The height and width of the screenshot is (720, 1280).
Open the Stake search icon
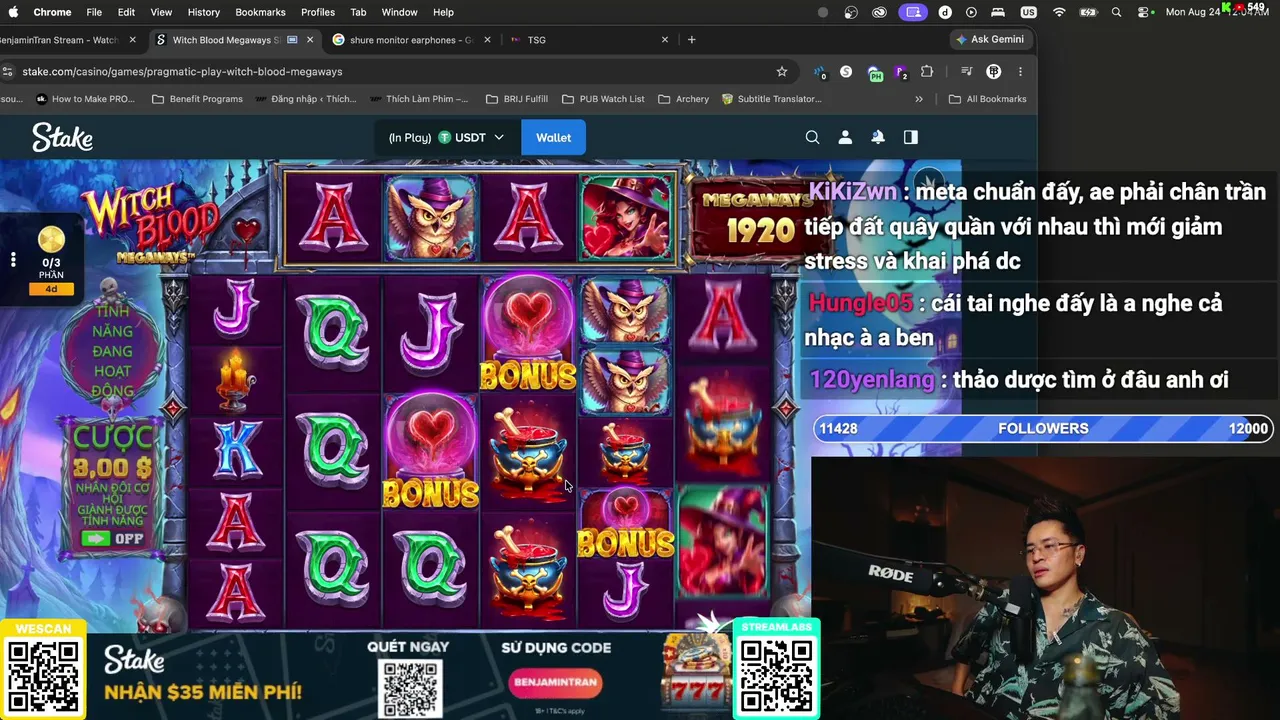click(x=812, y=137)
